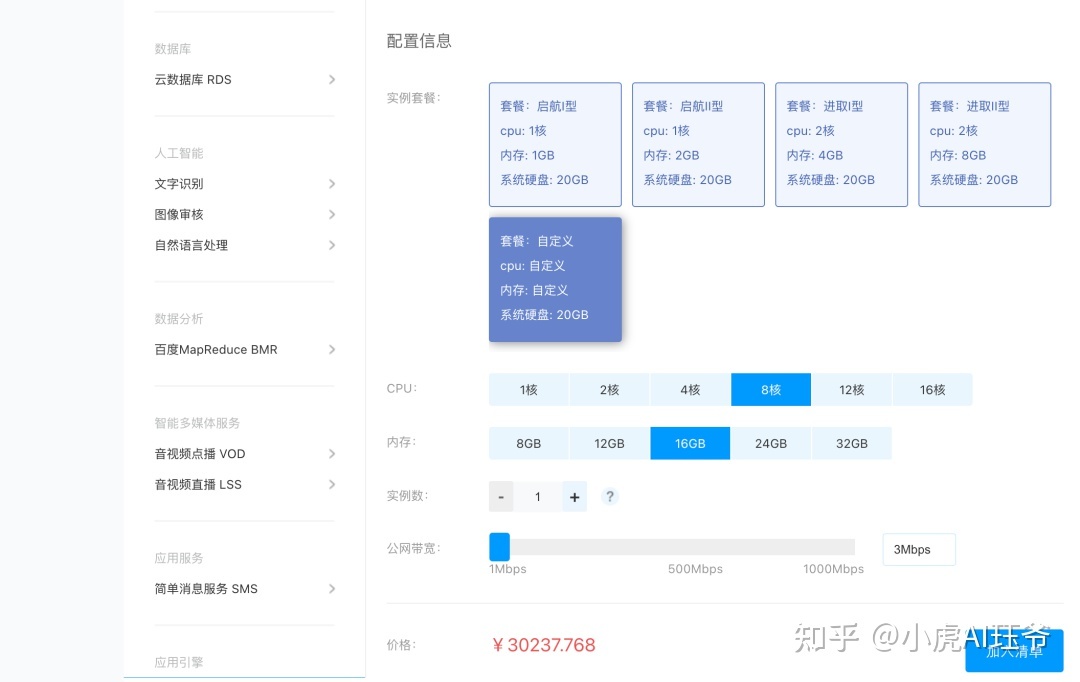Select the 进取II型 package card
This screenshot has height=682, width=1080.
click(985, 145)
